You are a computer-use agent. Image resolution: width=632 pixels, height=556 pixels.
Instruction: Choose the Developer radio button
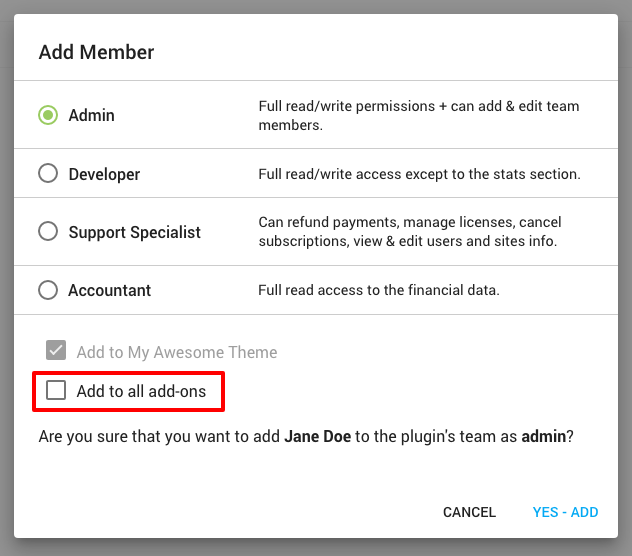pyautogui.click(x=48, y=174)
